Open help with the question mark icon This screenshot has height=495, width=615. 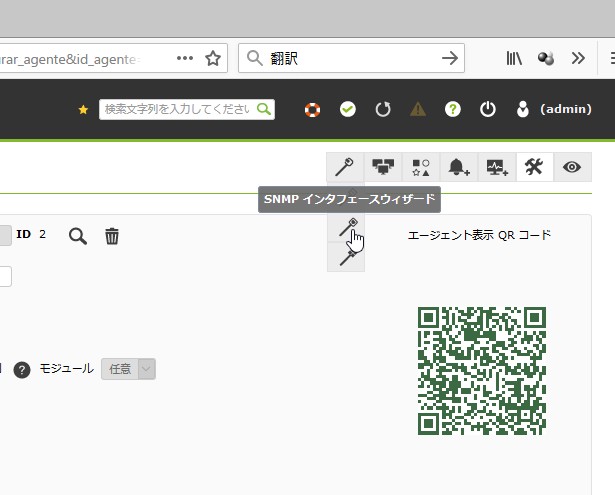pyautogui.click(x=453, y=109)
